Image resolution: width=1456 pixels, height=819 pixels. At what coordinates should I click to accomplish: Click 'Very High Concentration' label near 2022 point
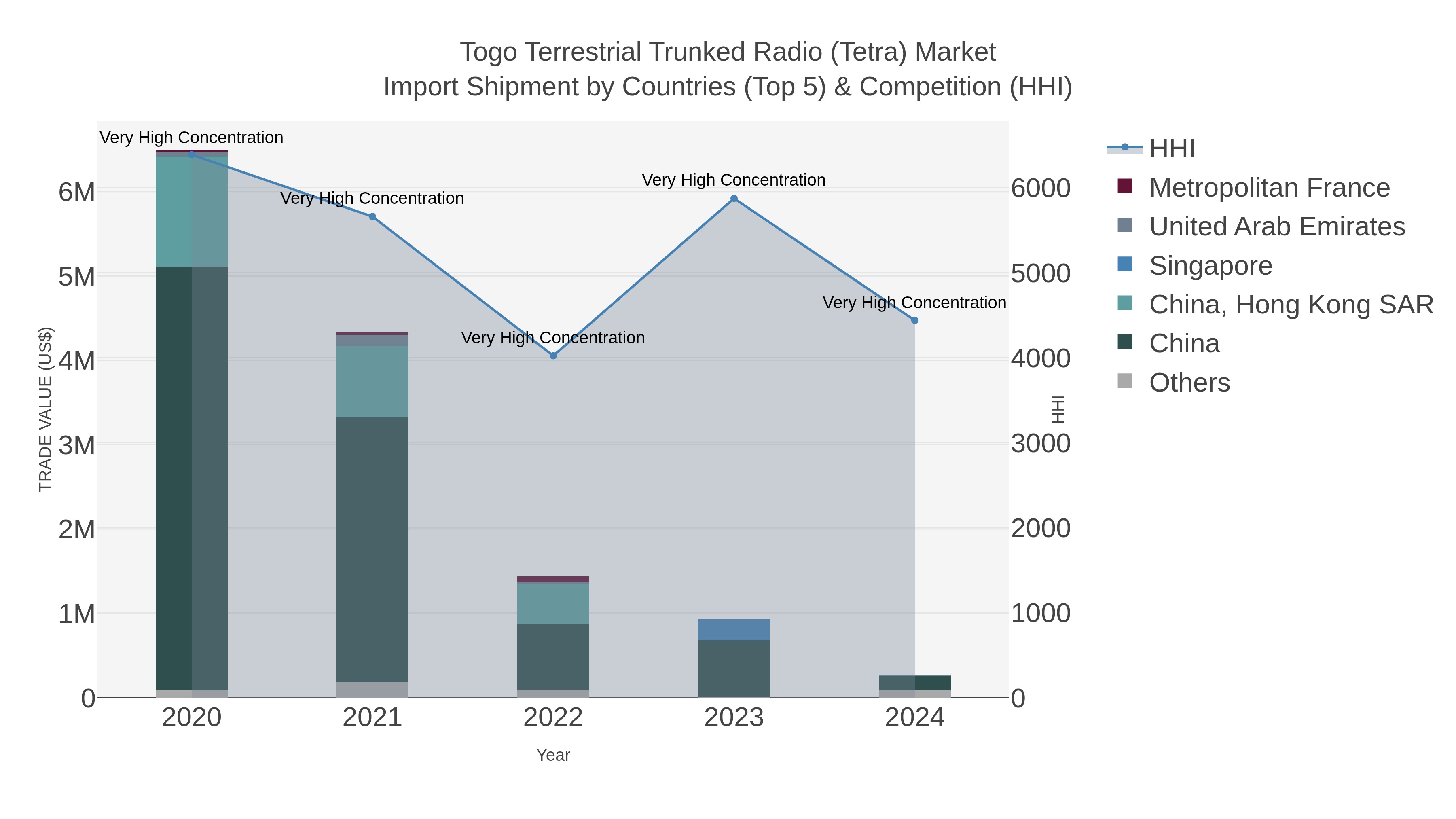pyautogui.click(x=553, y=338)
